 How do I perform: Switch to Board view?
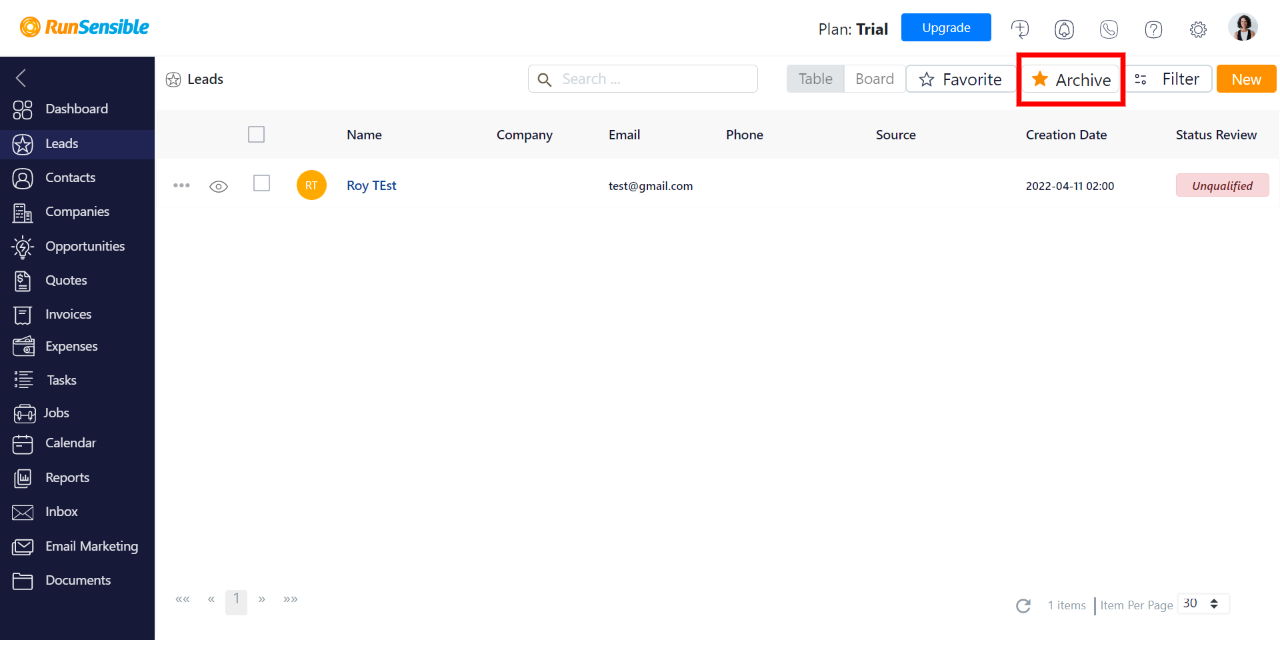click(874, 79)
